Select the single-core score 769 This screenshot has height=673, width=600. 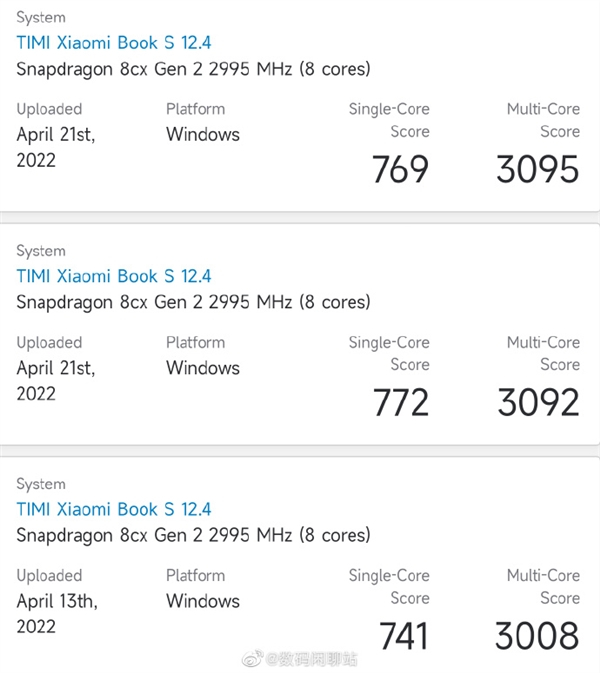point(400,169)
